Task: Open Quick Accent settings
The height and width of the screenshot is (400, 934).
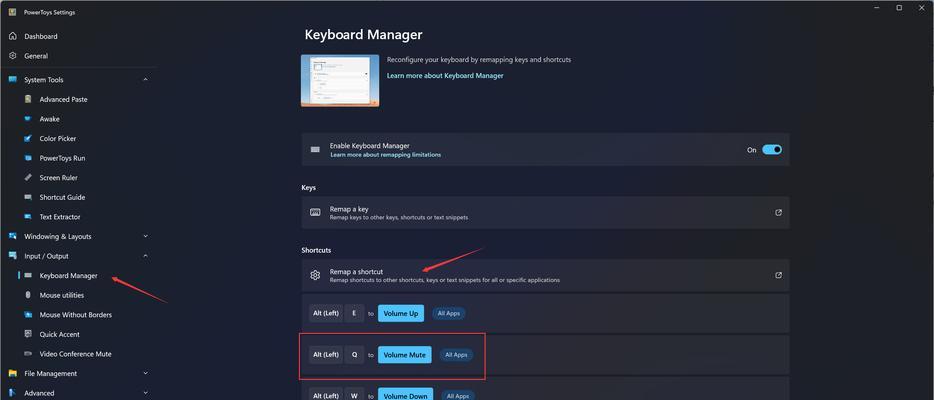Action: point(60,335)
